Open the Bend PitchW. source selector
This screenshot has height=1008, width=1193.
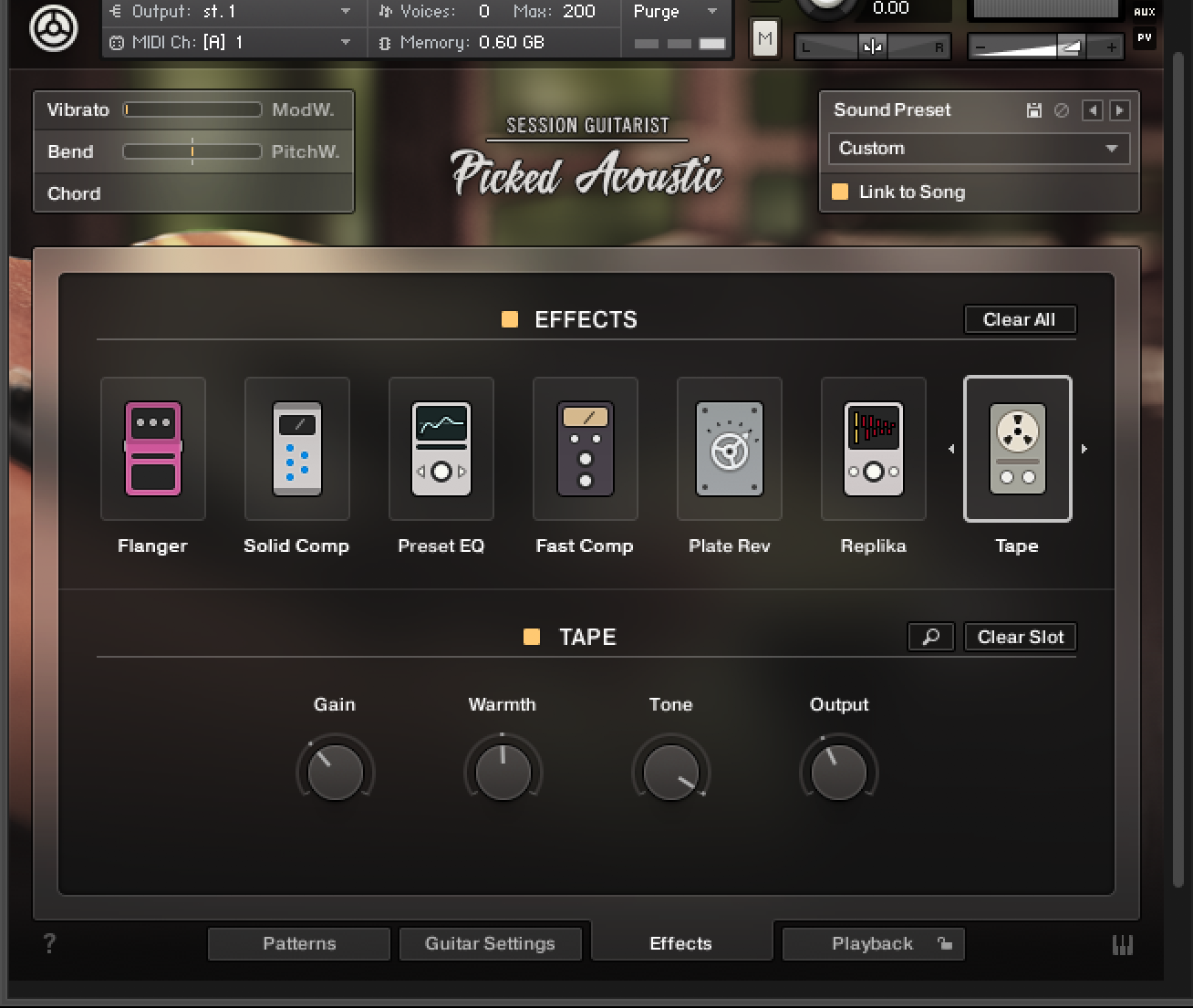(306, 151)
